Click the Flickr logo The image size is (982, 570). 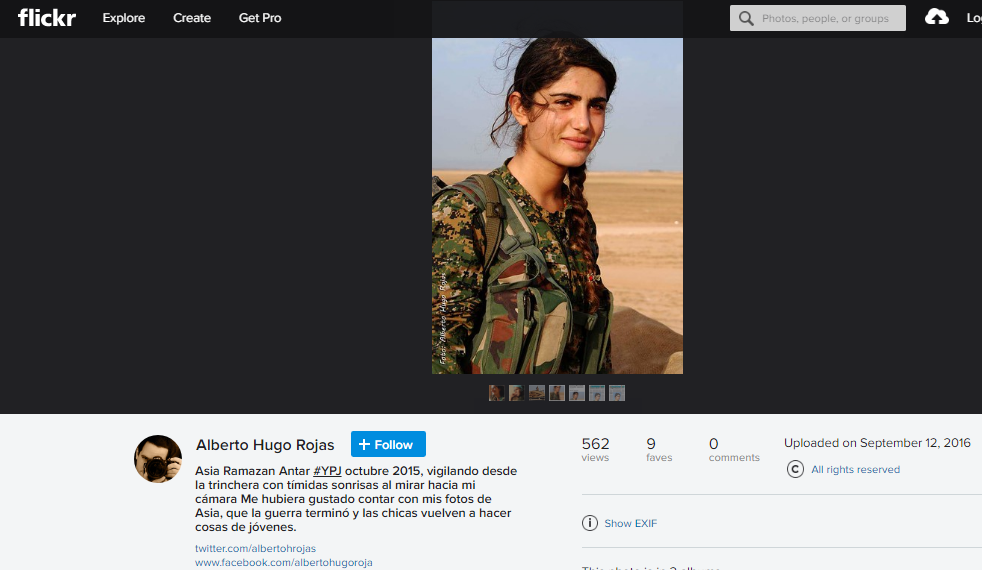click(x=47, y=18)
